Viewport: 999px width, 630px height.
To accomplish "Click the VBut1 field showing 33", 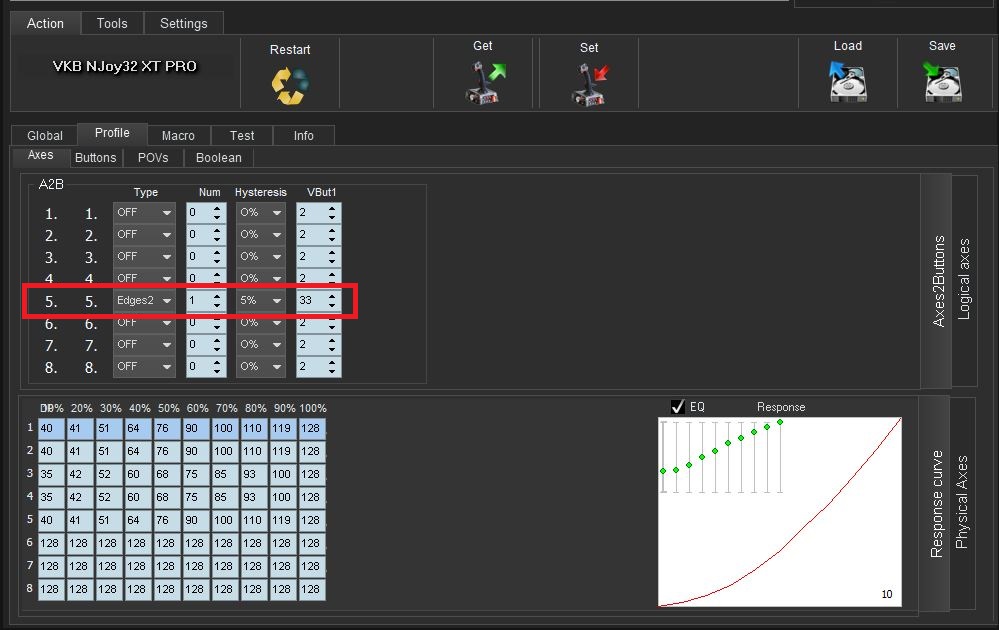I will coord(310,300).
